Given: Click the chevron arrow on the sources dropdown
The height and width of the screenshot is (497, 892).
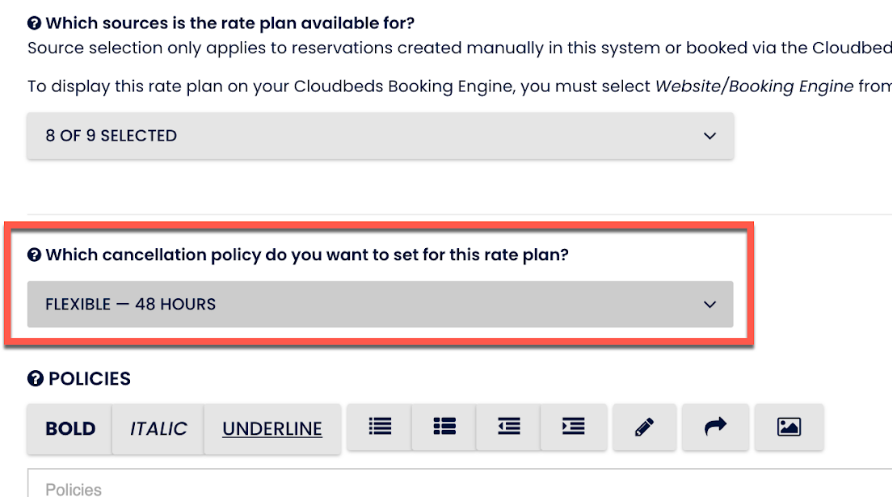Looking at the screenshot, I should (710, 135).
